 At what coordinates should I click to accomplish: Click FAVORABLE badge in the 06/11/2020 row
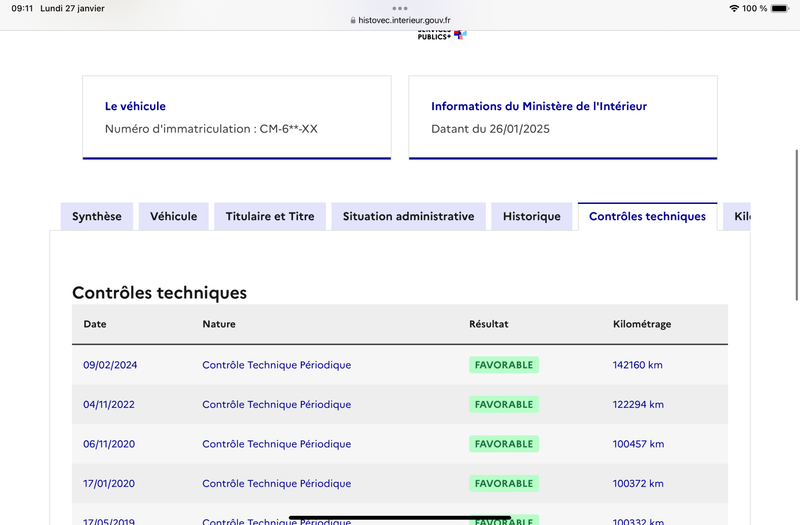504,444
